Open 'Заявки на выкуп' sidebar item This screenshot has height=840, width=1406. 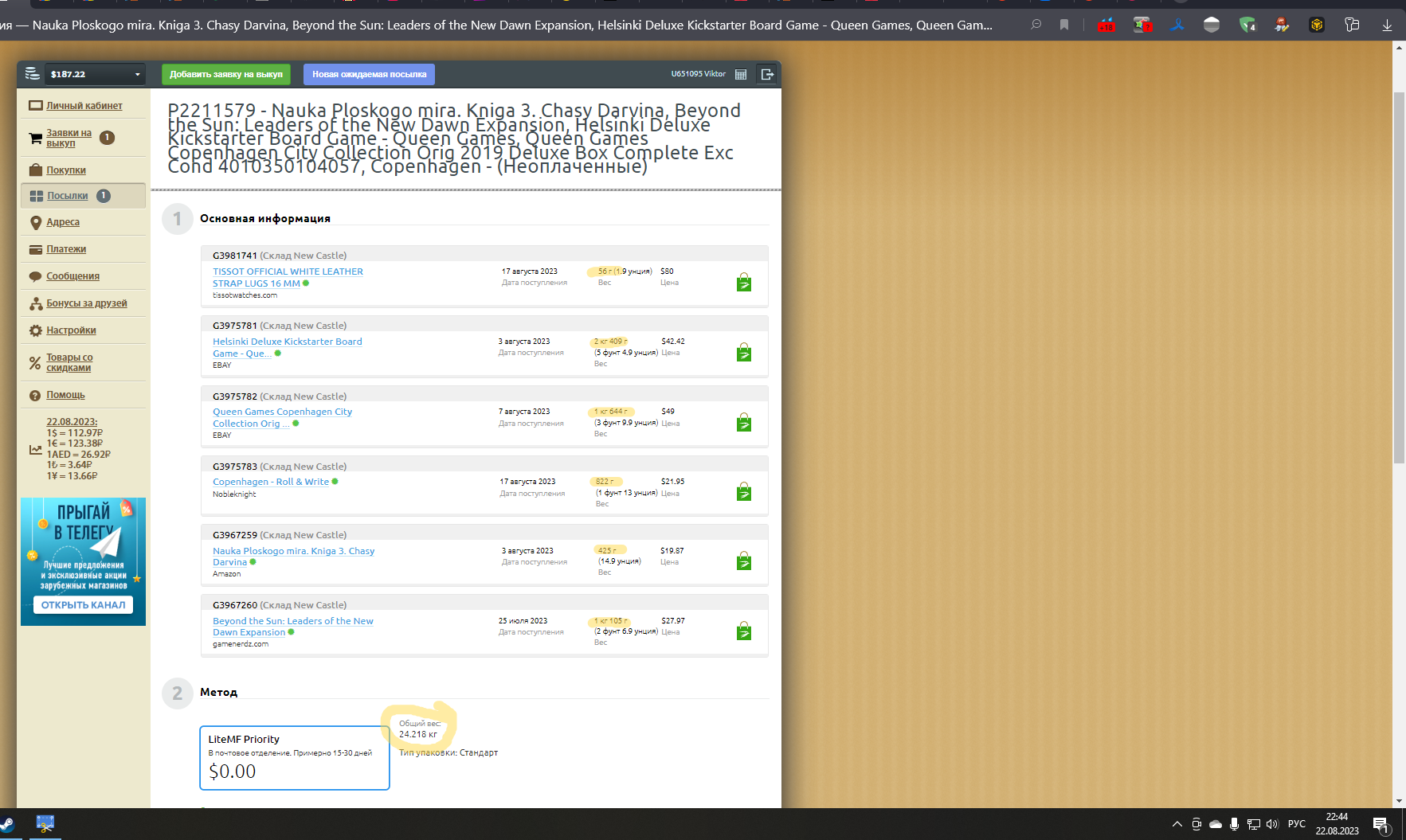[x=69, y=138]
